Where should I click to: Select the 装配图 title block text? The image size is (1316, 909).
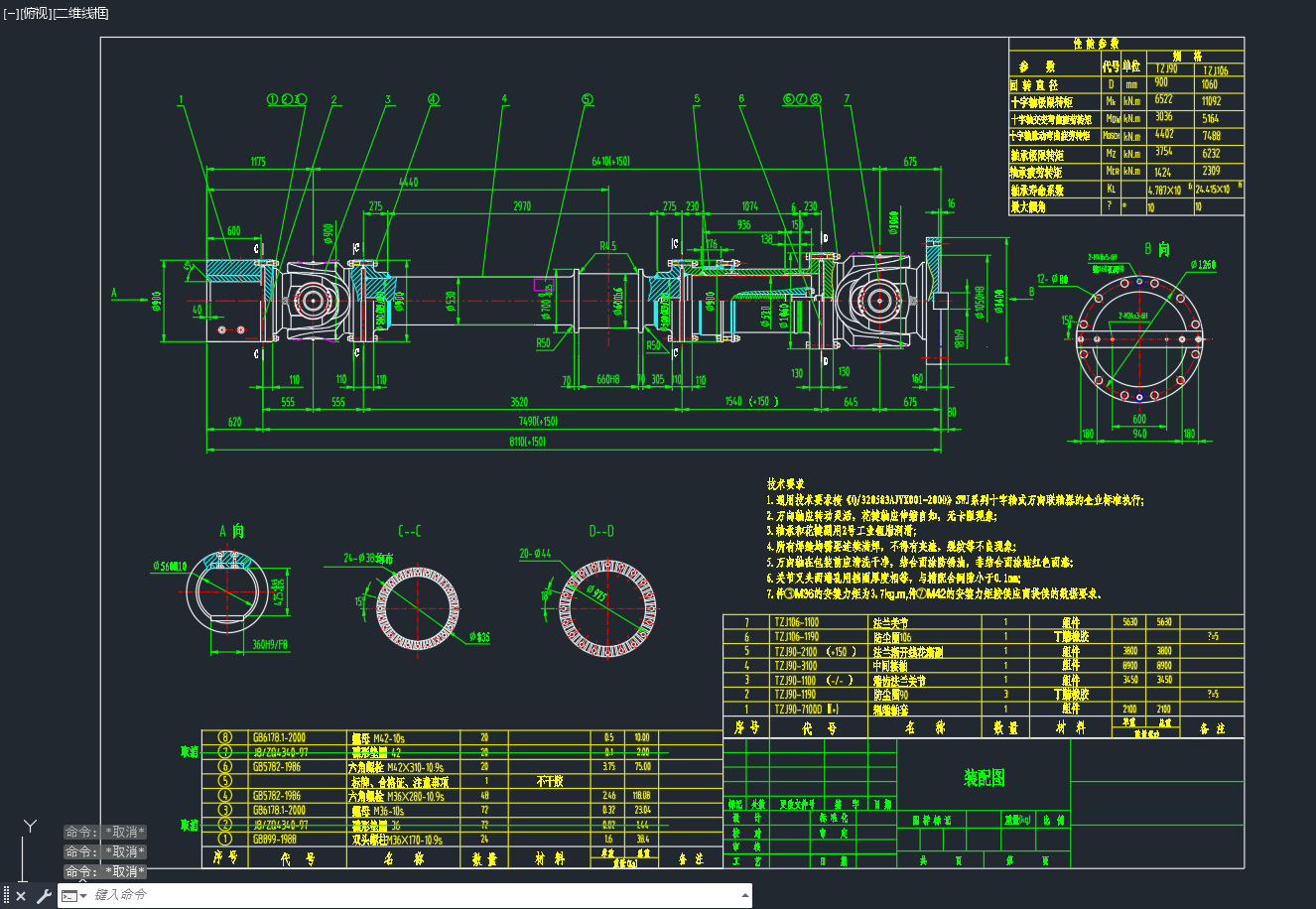pyautogui.click(x=984, y=777)
